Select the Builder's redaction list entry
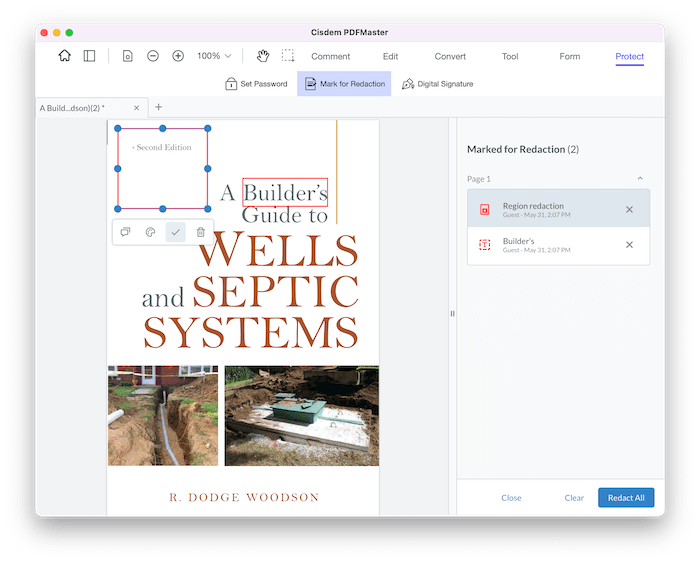Image resolution: width=700 pixels, height=563 pixels. coord(558,245)
